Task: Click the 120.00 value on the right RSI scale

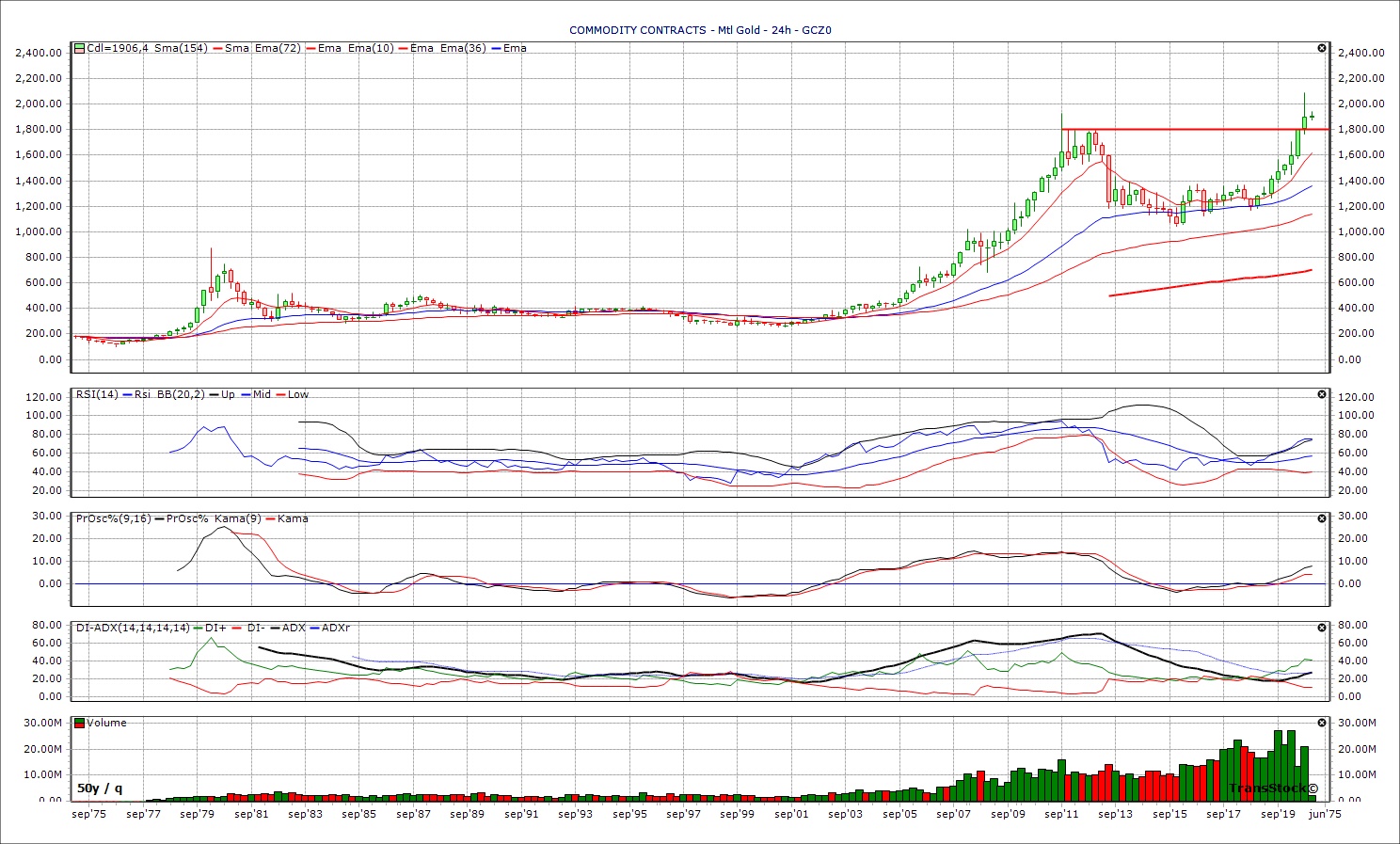Action: (x=1357, y=397)
